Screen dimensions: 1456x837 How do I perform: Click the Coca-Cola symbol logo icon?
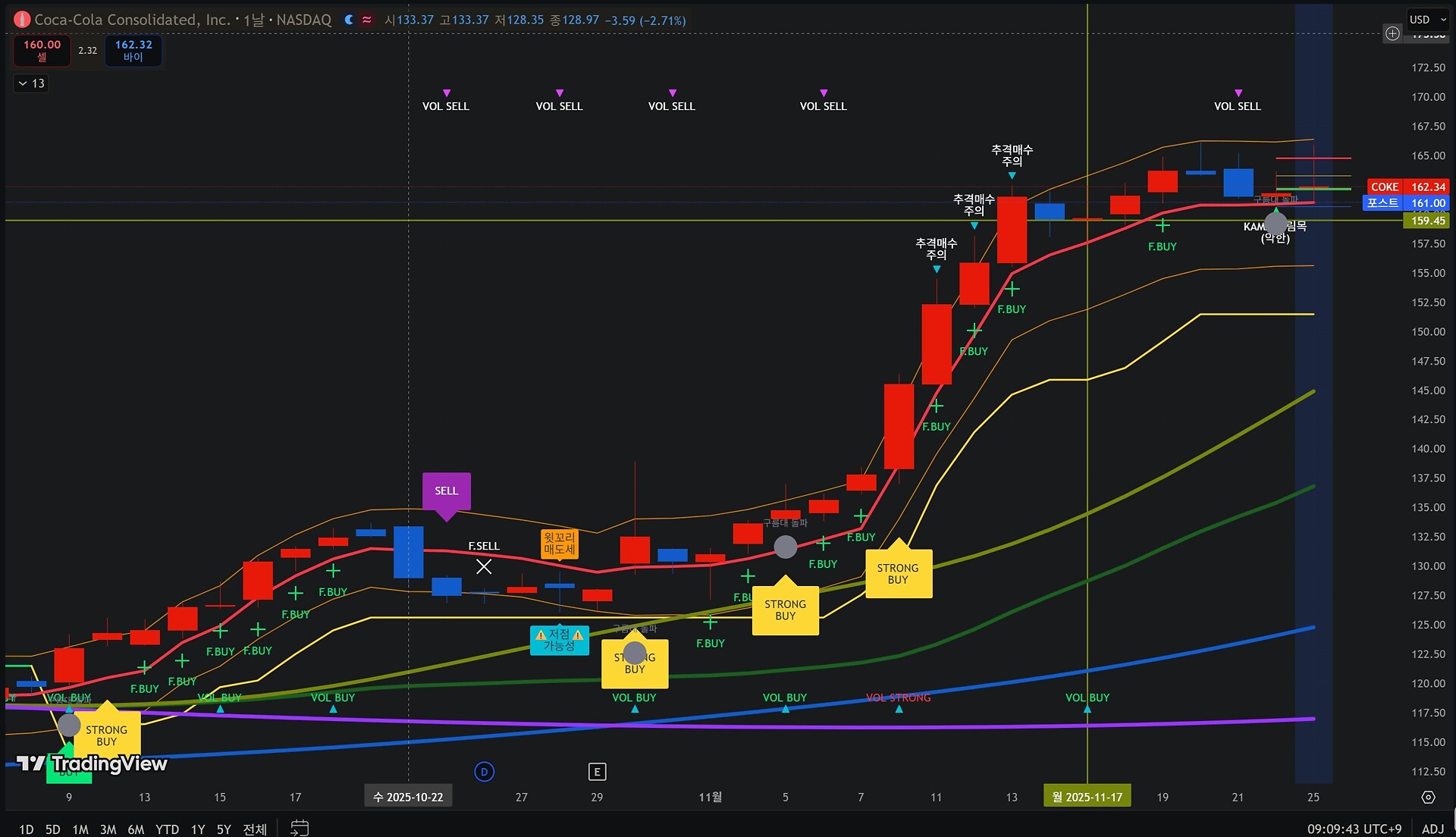point(22,20)
